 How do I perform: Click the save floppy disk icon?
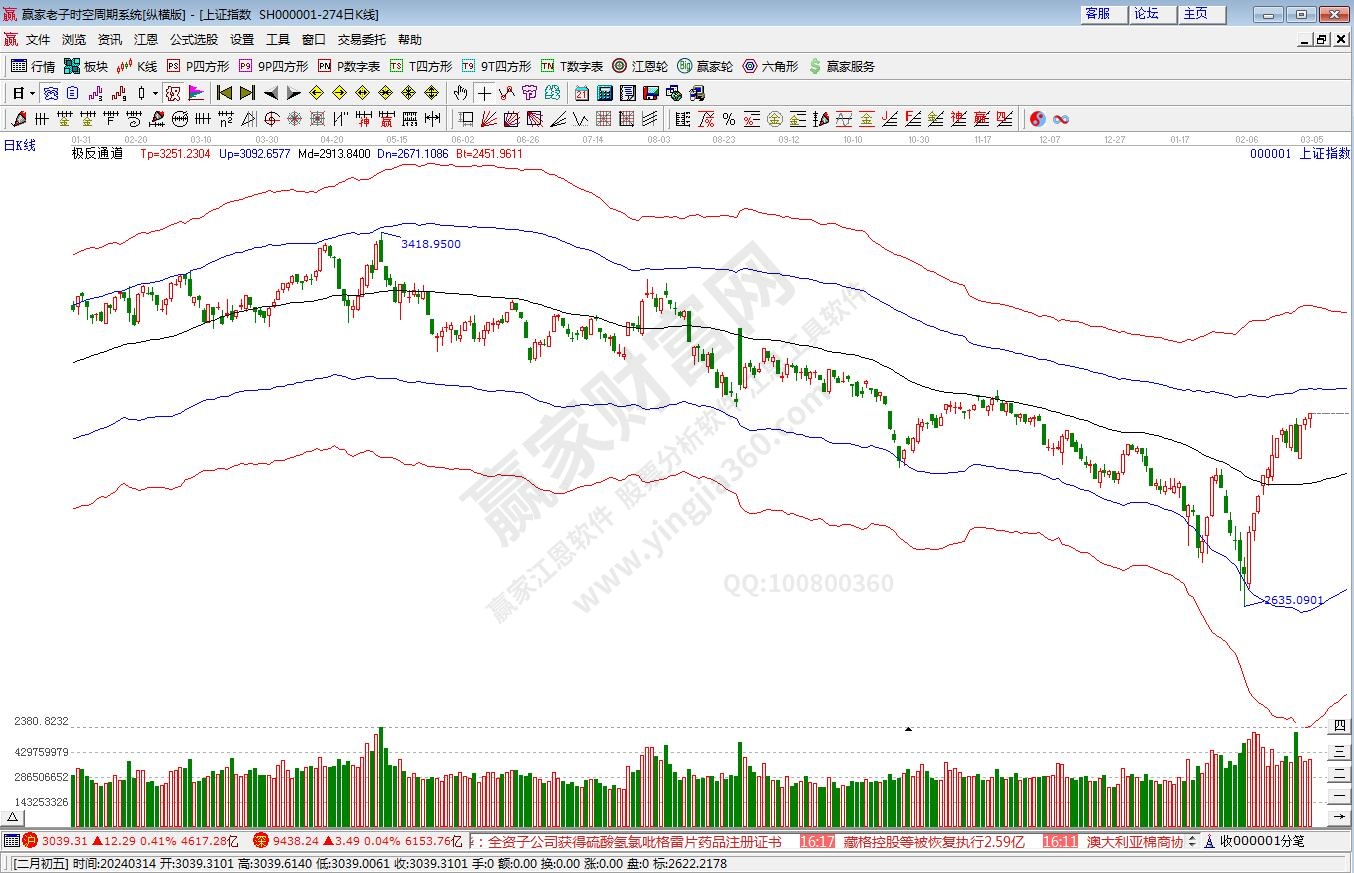(x=651, y=93)
